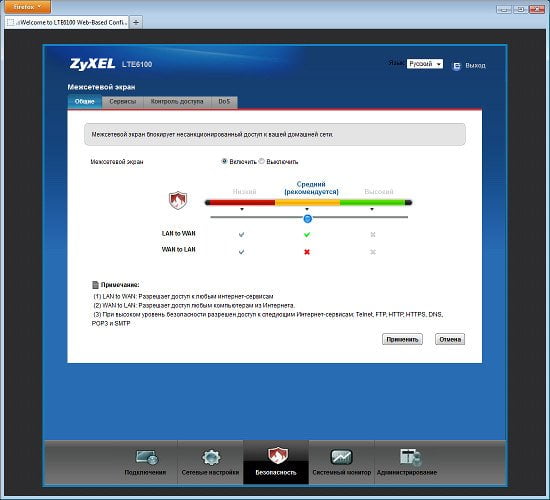Click the grey WAN to LAN cross under Высокий
Screen dimensions: 550x500
click(x=373, y=252)
